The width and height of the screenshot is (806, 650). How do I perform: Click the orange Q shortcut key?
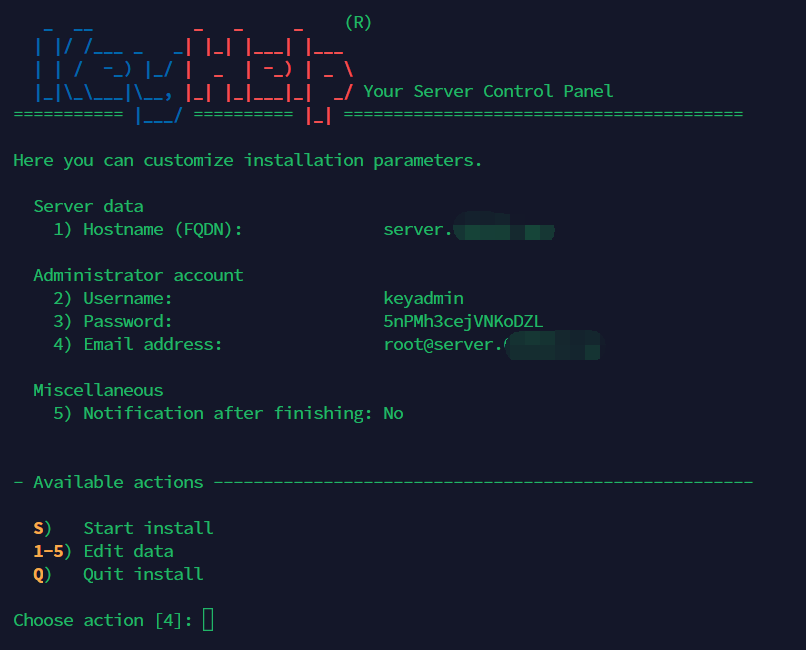tap(38, 574)
